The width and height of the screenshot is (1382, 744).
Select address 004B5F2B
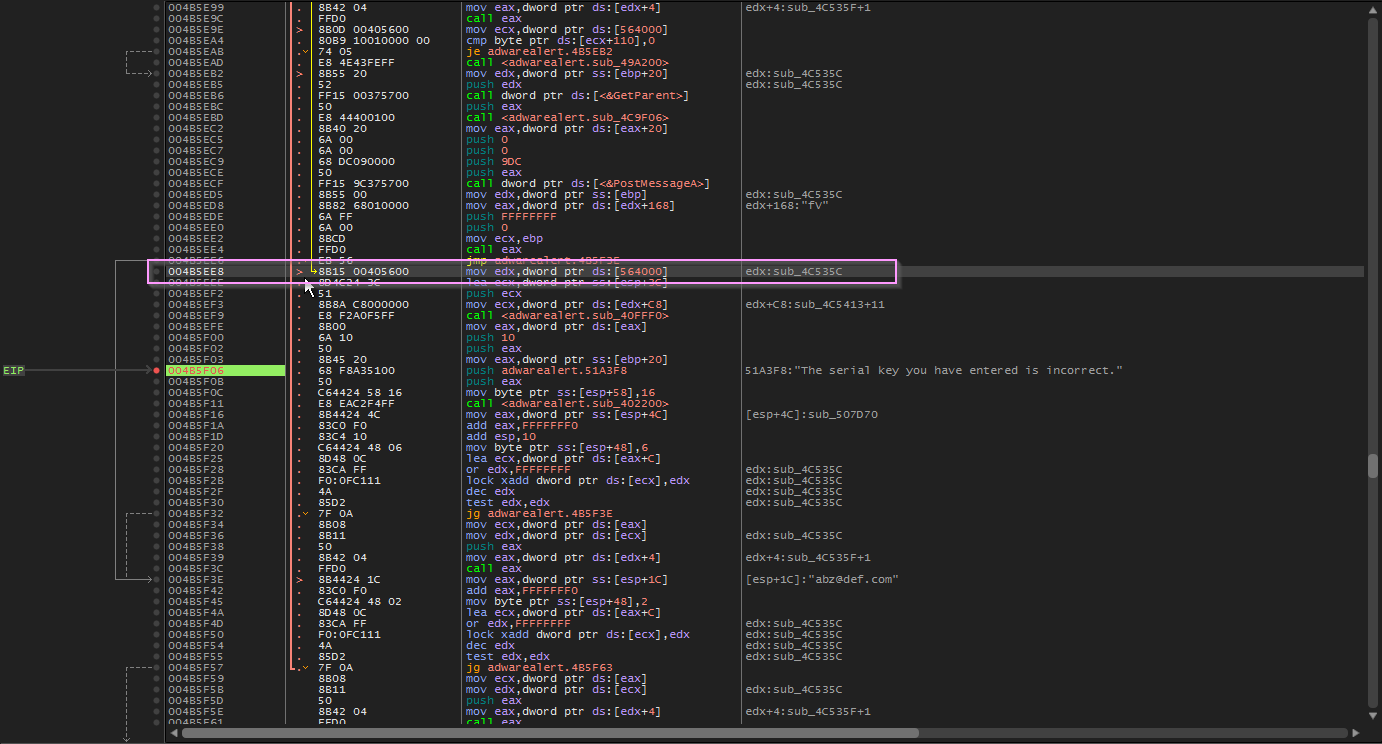pos(196,480)
